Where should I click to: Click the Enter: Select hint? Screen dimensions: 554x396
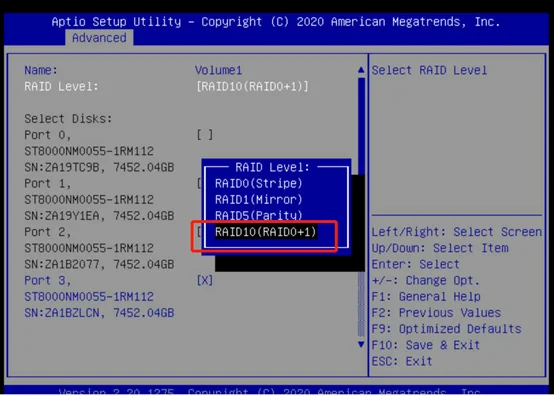tap(416, 264)
